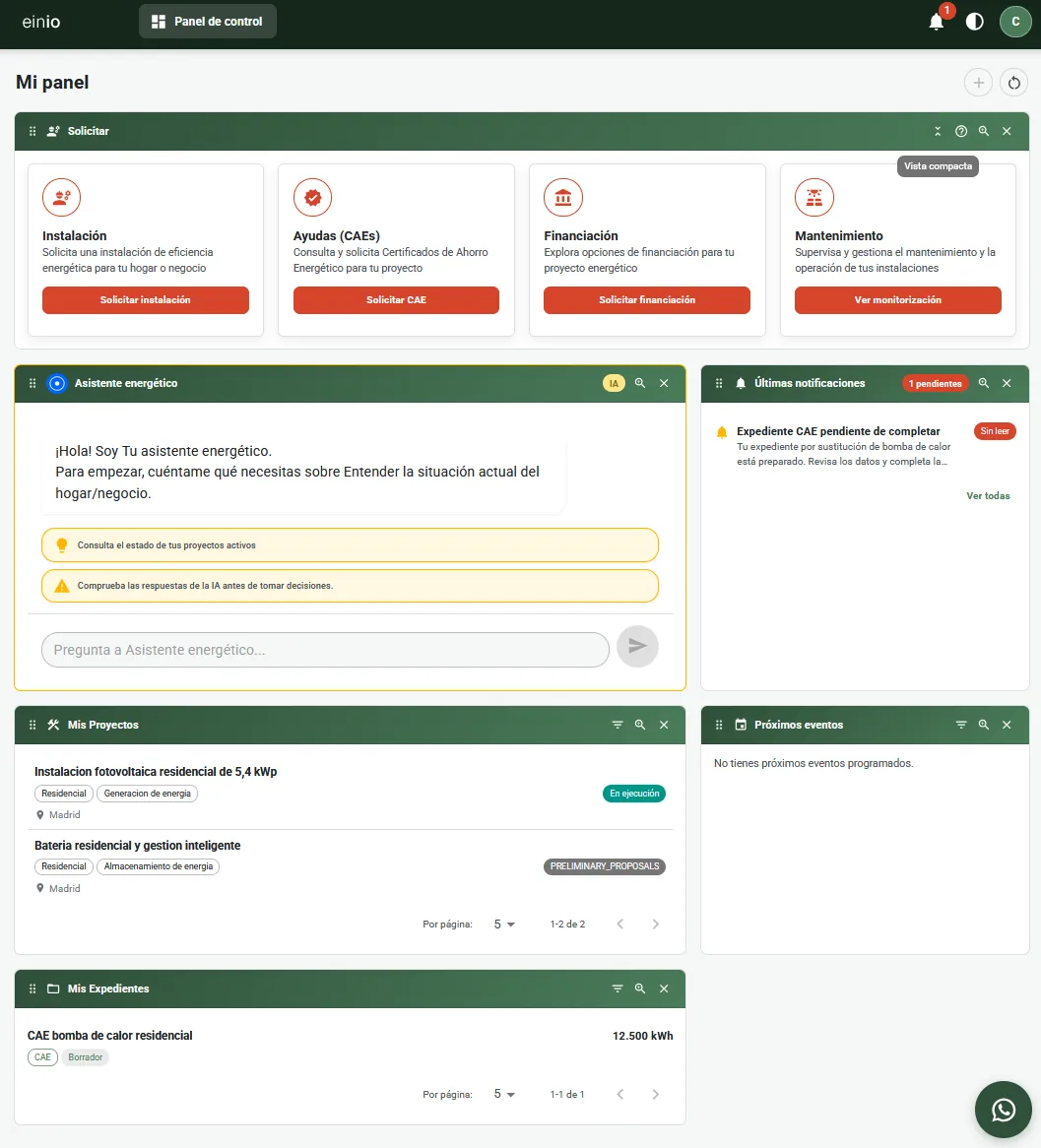Image resolution: width=1041 pixels, height=1148 pixels.
Task: Open per-page dropdown in Mis Proyectos
Action: (504, 924)
